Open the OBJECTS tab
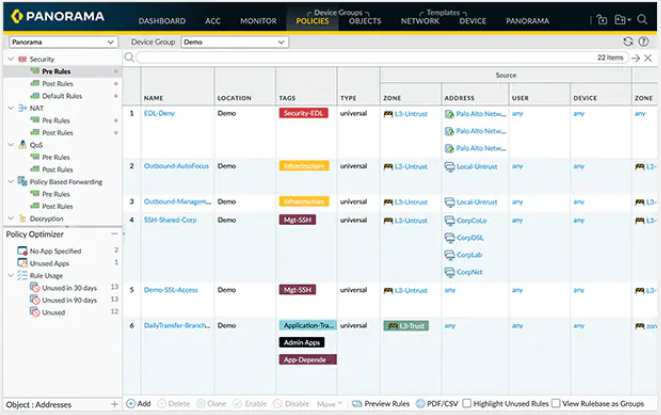Screen dimensions: 661x415 (364, 20)
